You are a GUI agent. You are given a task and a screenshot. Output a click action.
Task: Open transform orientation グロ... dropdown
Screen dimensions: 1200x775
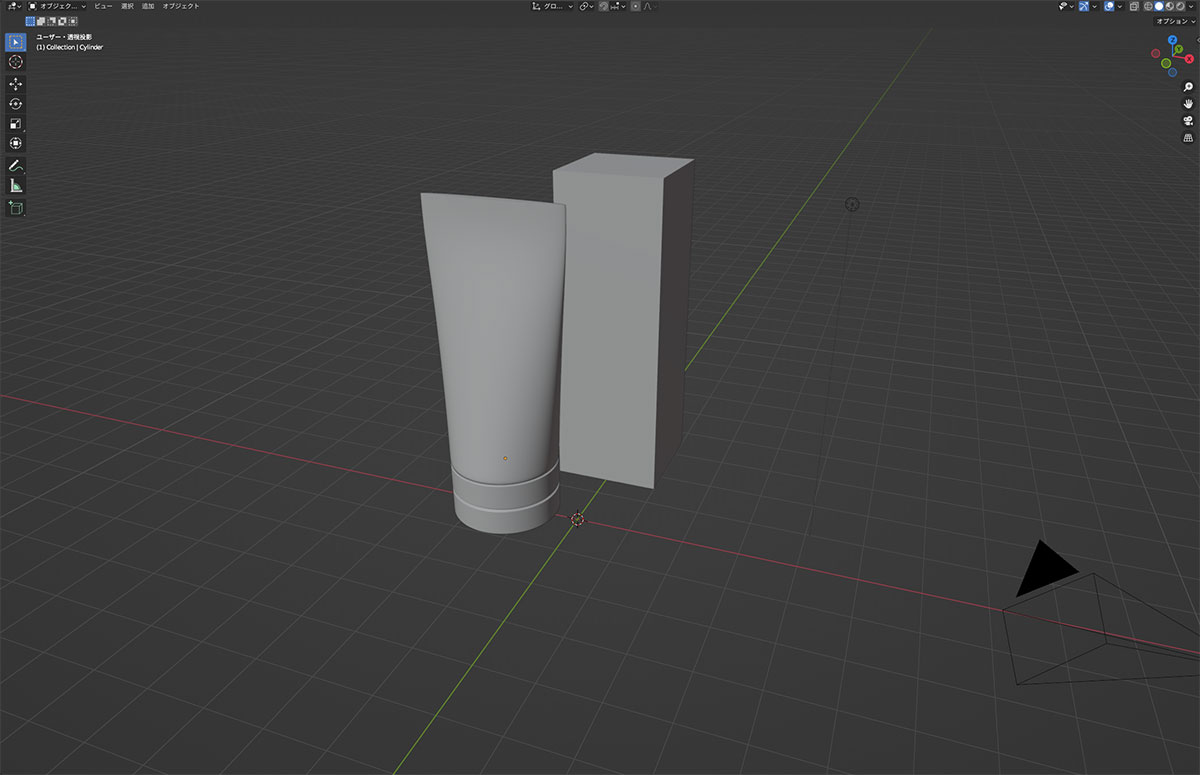click(551, 6)
